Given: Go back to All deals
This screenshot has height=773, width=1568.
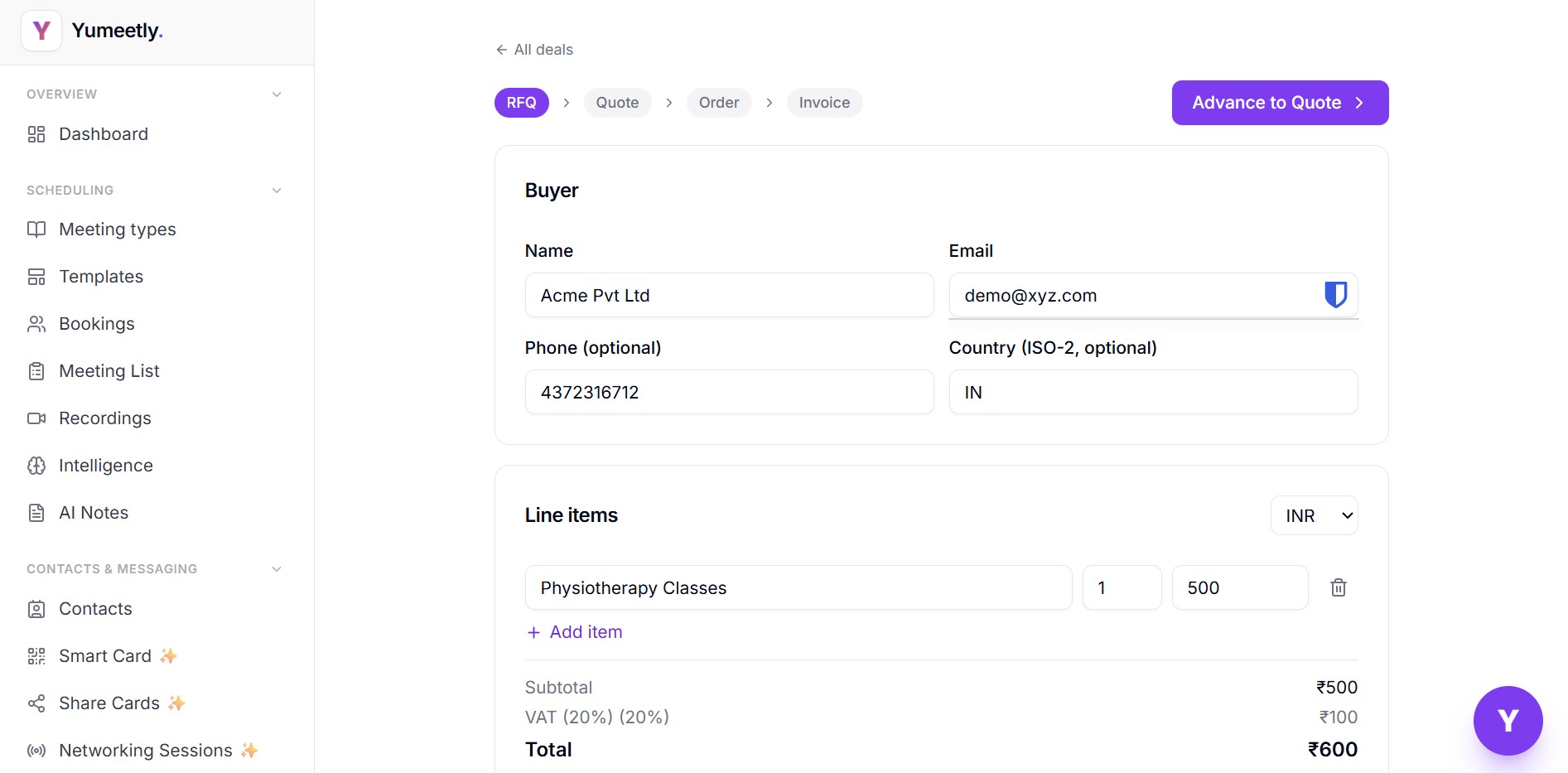Looking at the screenshot, I should [x=534, y=50].
